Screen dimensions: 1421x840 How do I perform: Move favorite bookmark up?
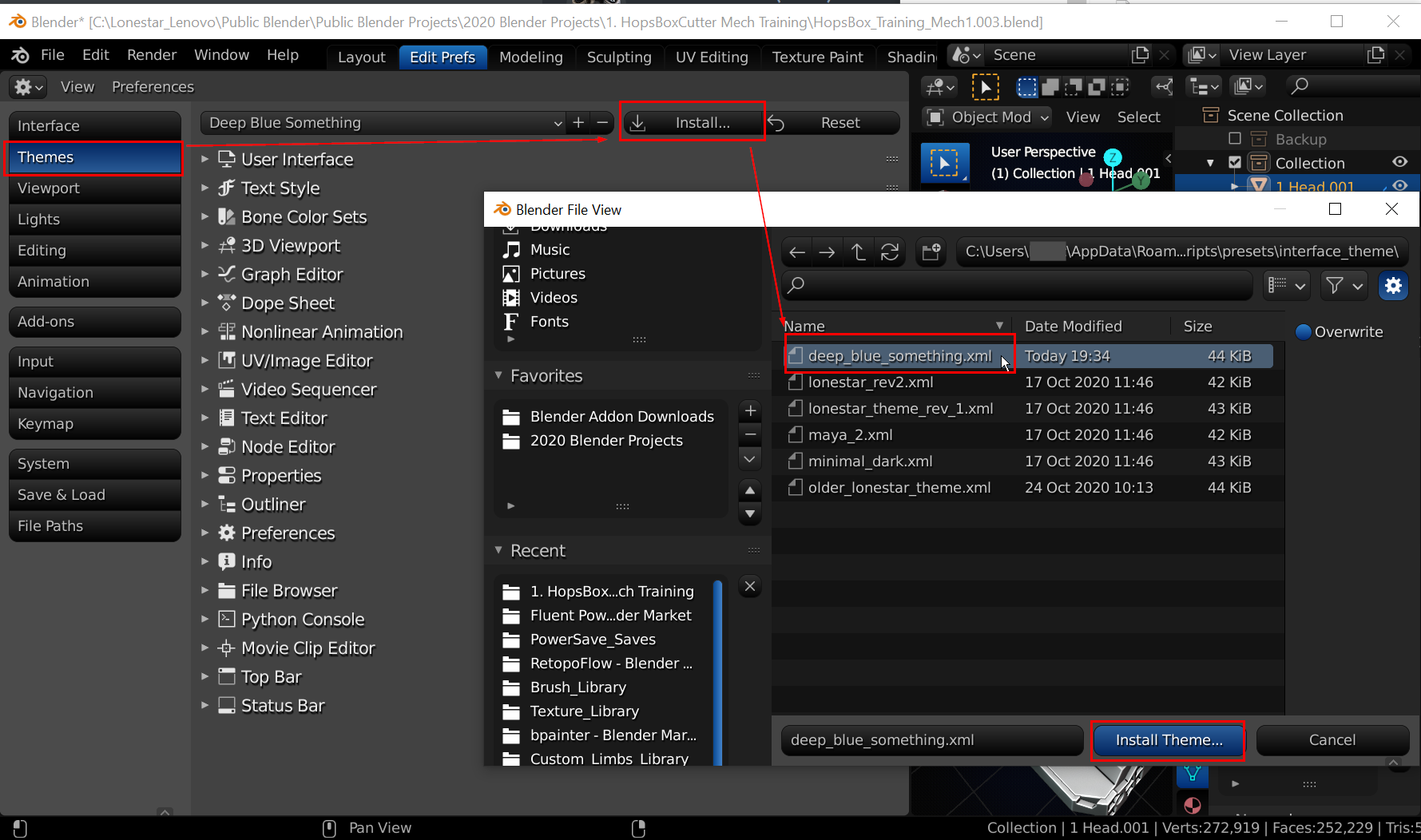(x=750, y=489)
